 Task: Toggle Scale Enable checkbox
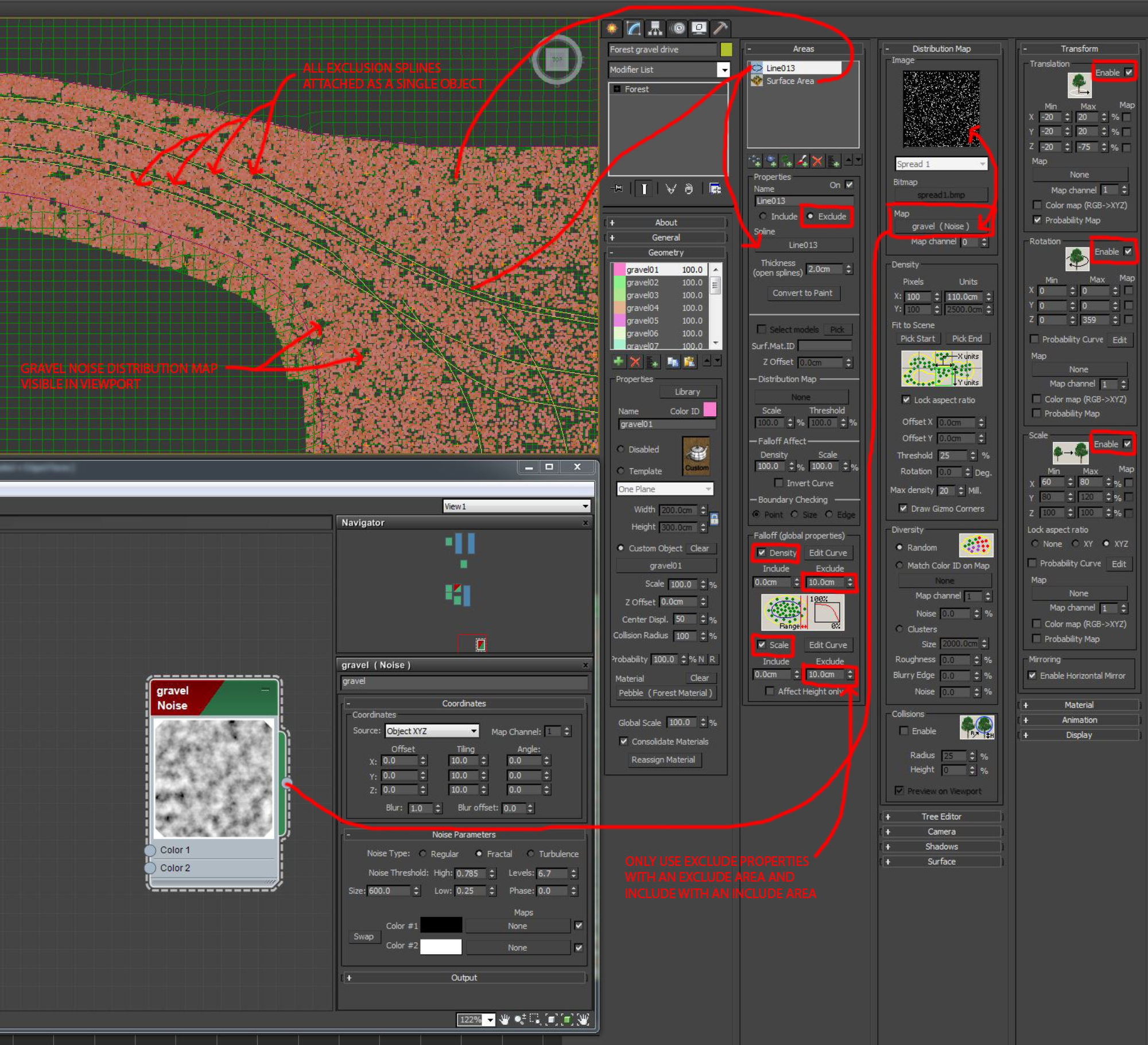tap(1127, 444)
